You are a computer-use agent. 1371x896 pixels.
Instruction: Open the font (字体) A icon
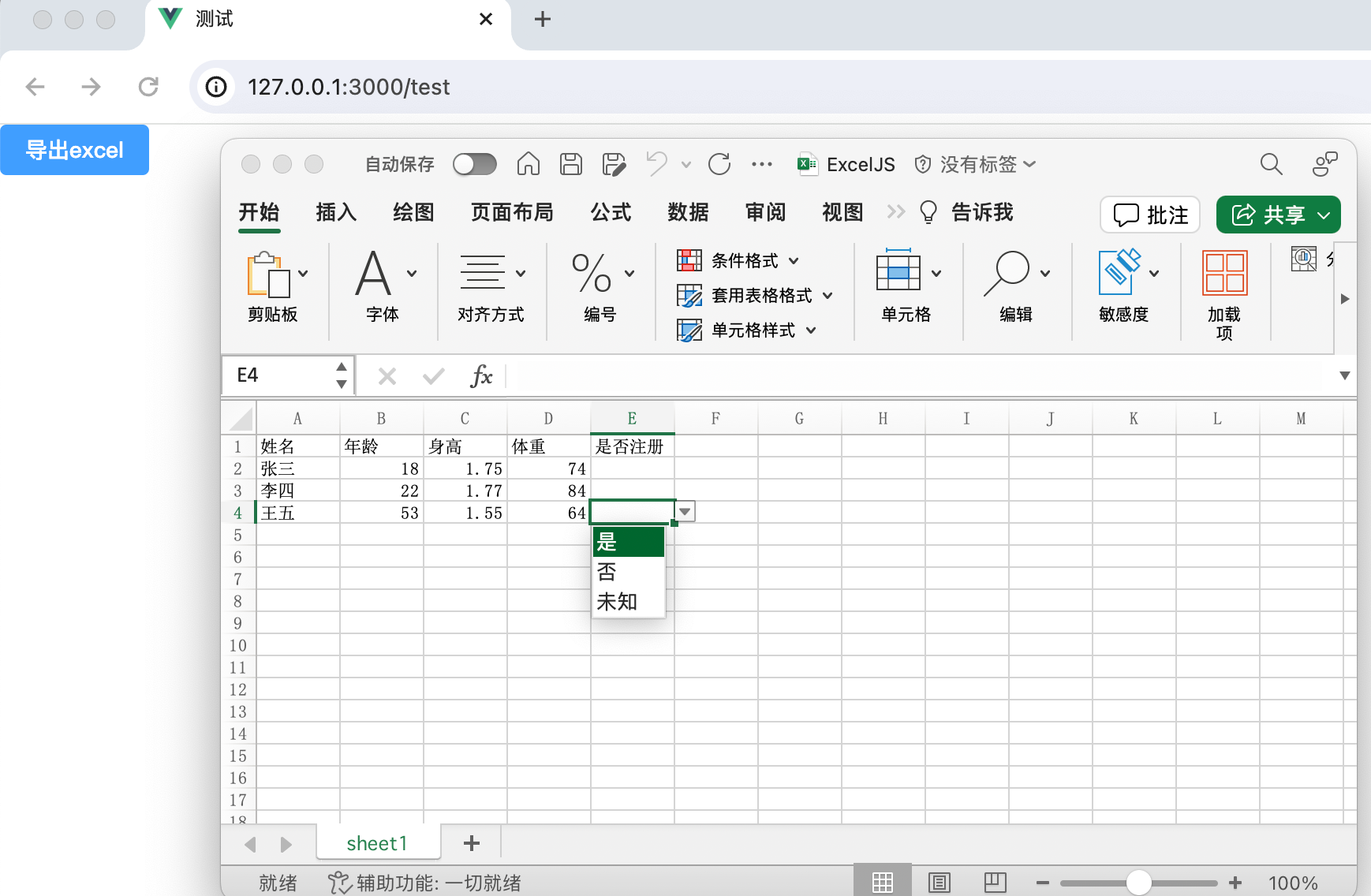[373, 273]
